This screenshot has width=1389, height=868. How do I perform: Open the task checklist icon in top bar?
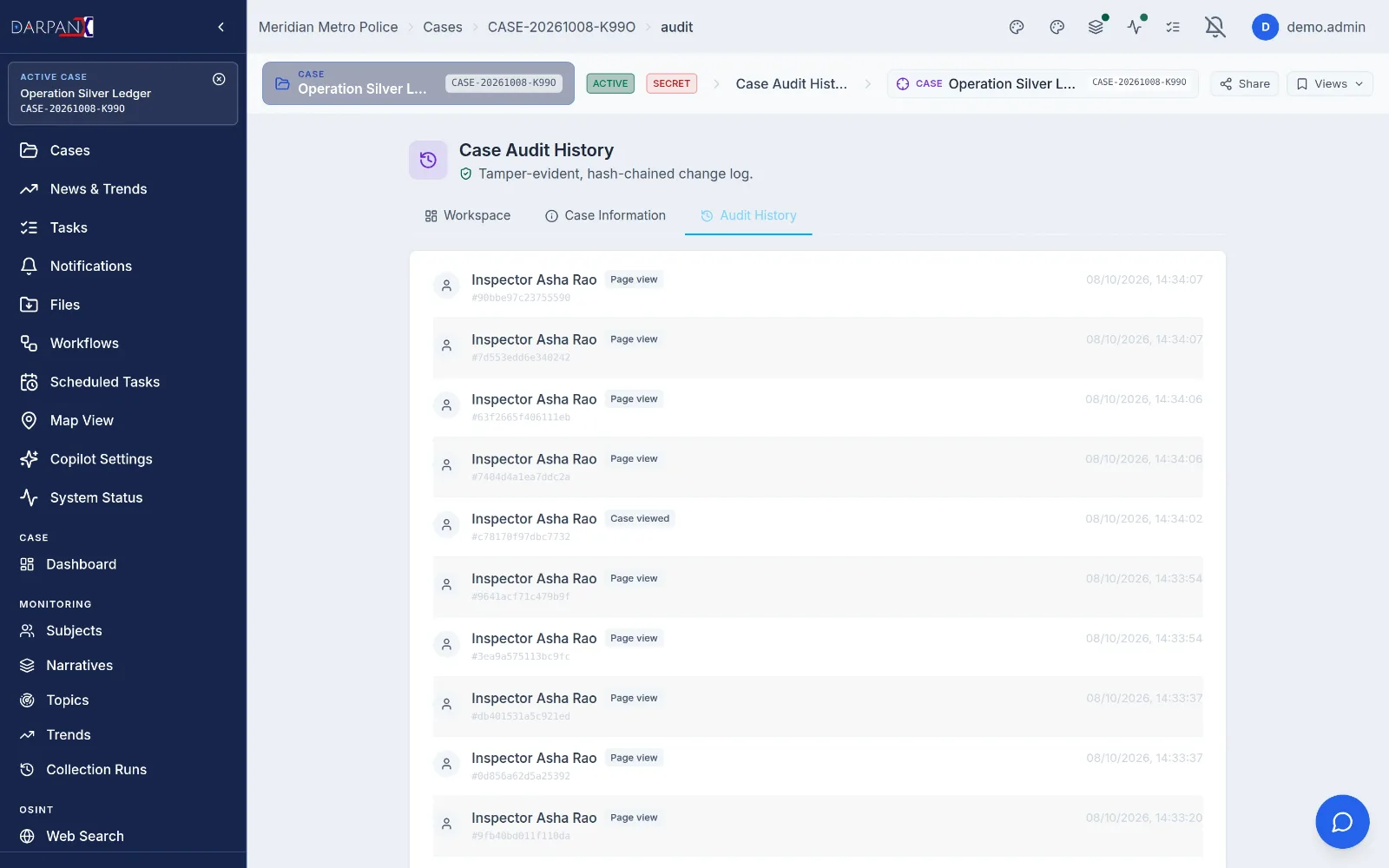click(1173, 27)
